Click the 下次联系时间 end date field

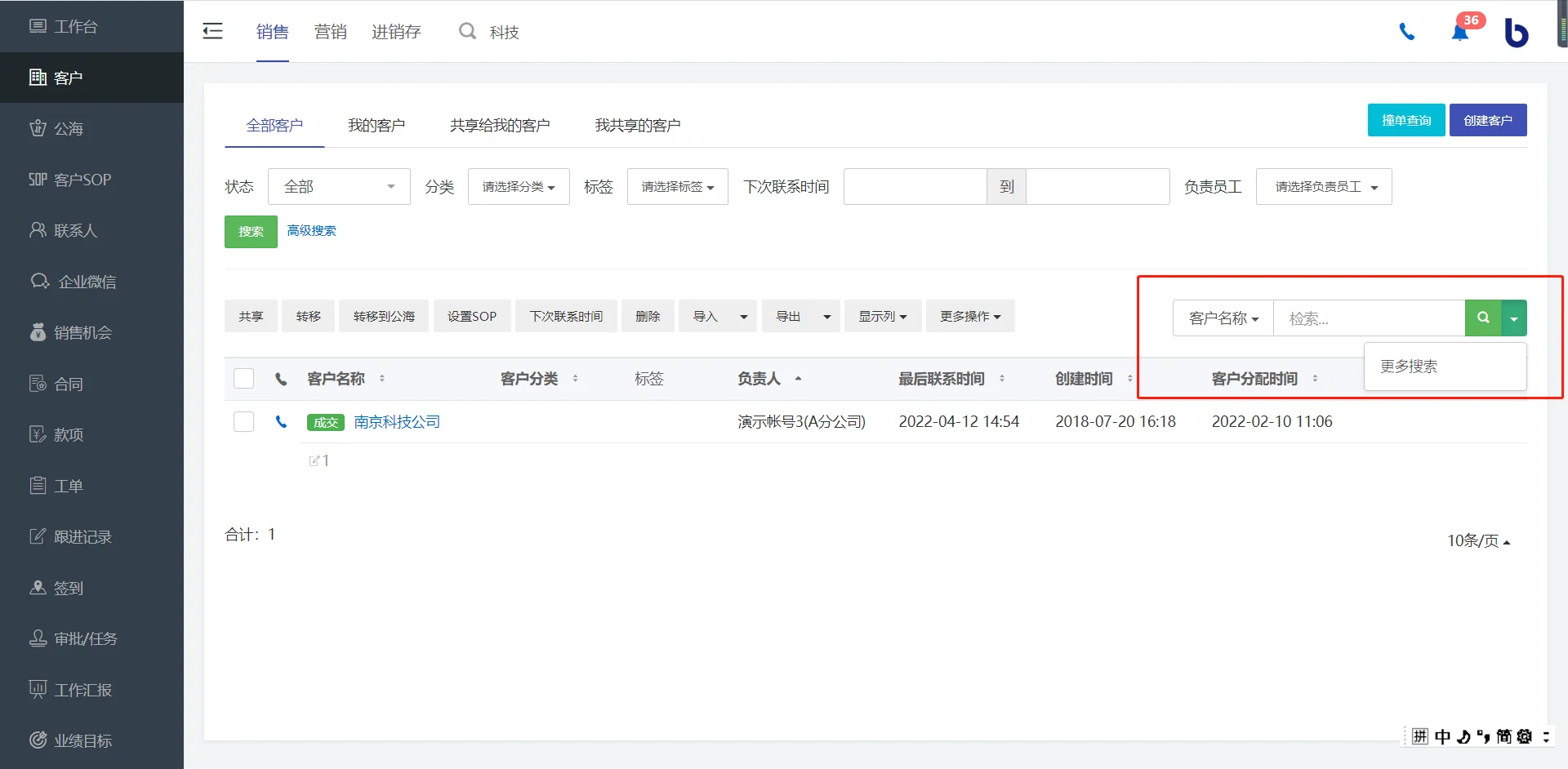tap(1098, 187)
